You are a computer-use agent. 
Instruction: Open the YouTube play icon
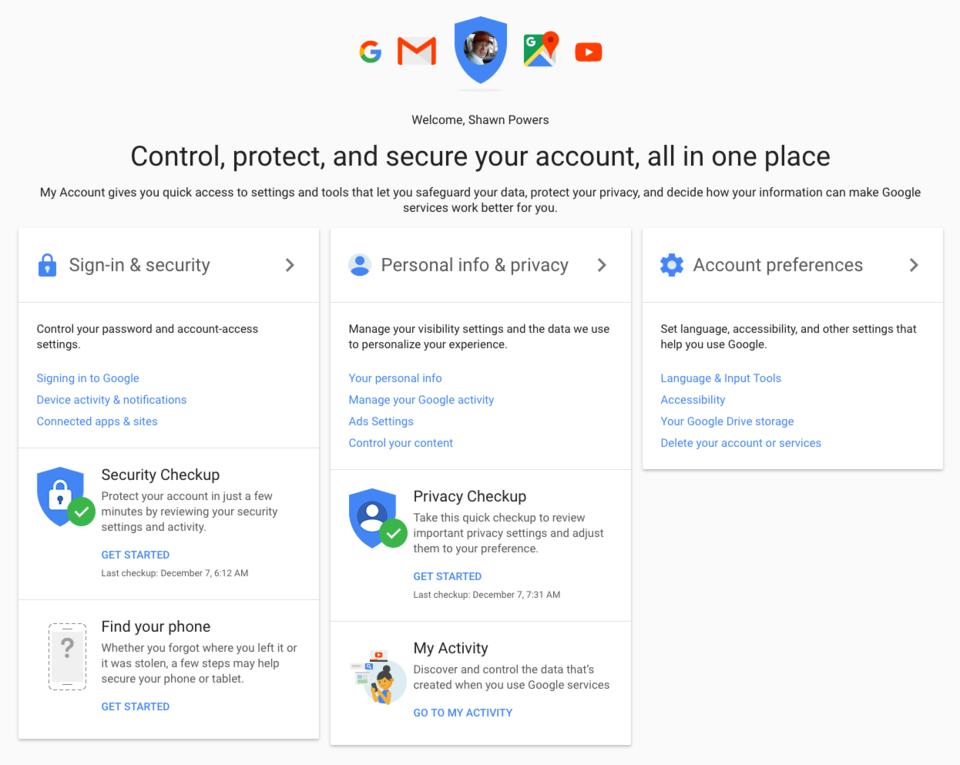click(x=589, y=52)
